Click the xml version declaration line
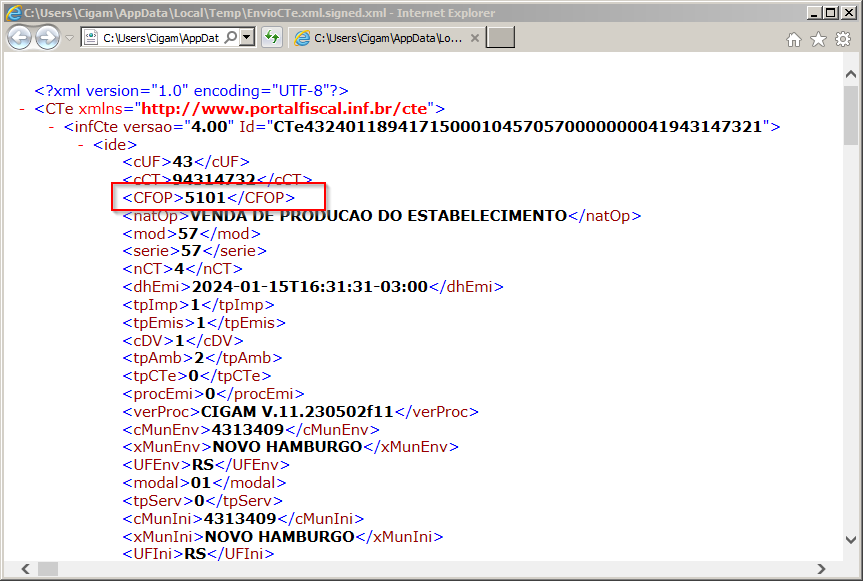Image resolution: width=863 pixels, height=581 pixels. coord(191,91)
